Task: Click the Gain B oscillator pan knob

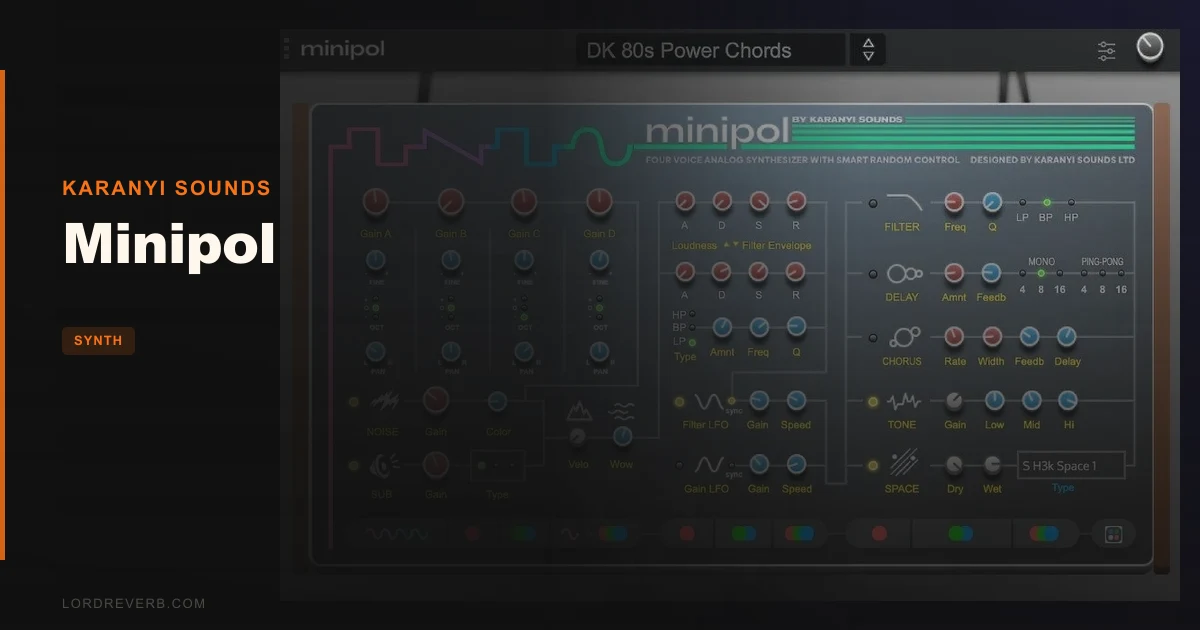Action: 450,352
